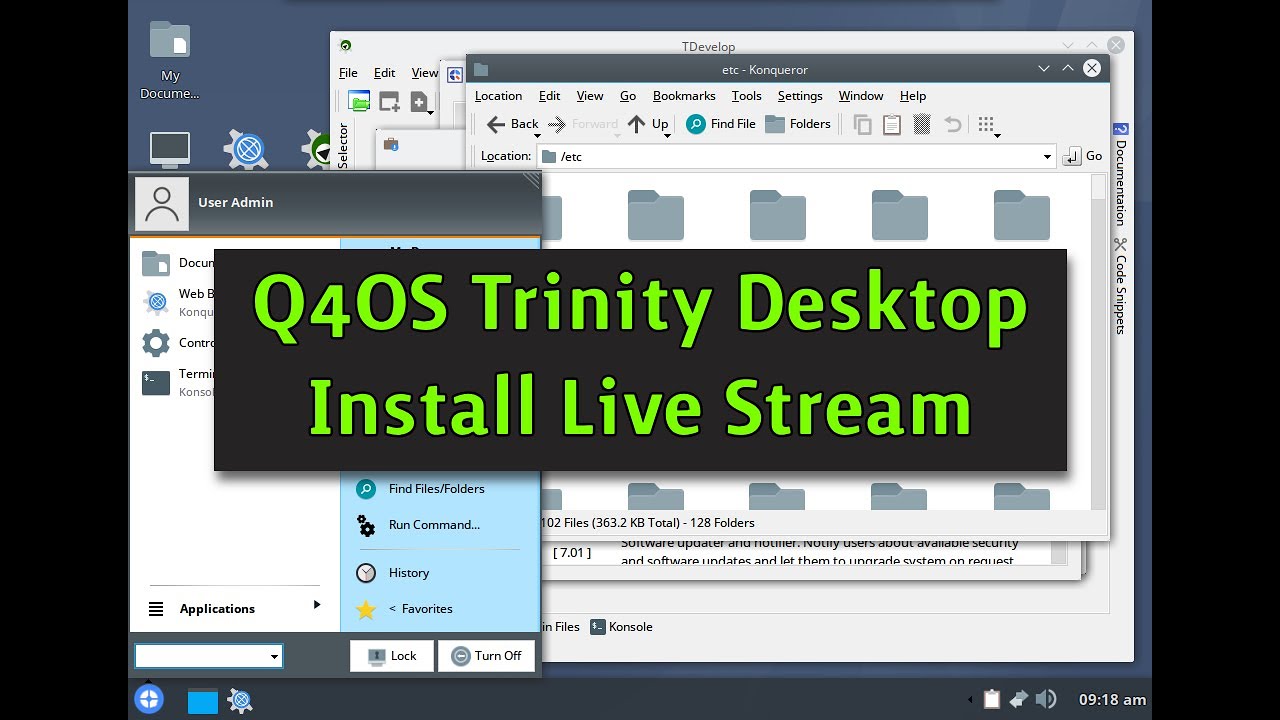
Task: Click the Q4OS start button in taskbar
Action: [149, 699]
